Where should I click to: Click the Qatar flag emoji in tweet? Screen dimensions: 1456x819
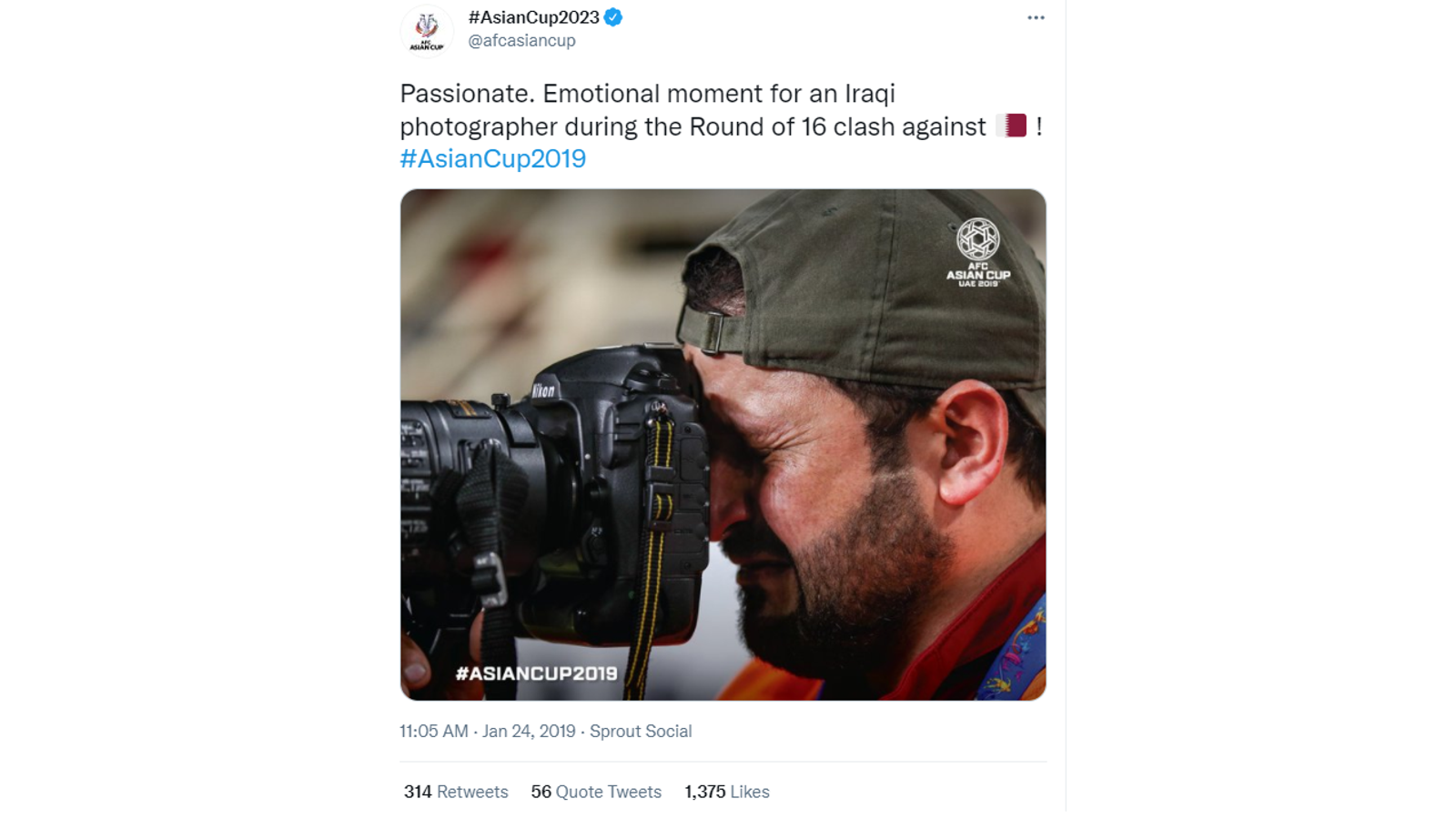1011,126
